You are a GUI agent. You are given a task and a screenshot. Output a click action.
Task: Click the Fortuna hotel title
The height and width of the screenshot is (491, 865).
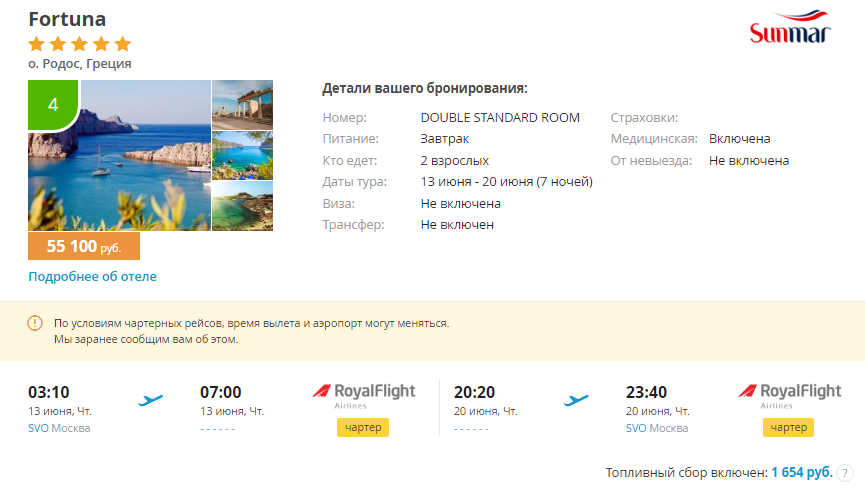coord(67,19)
